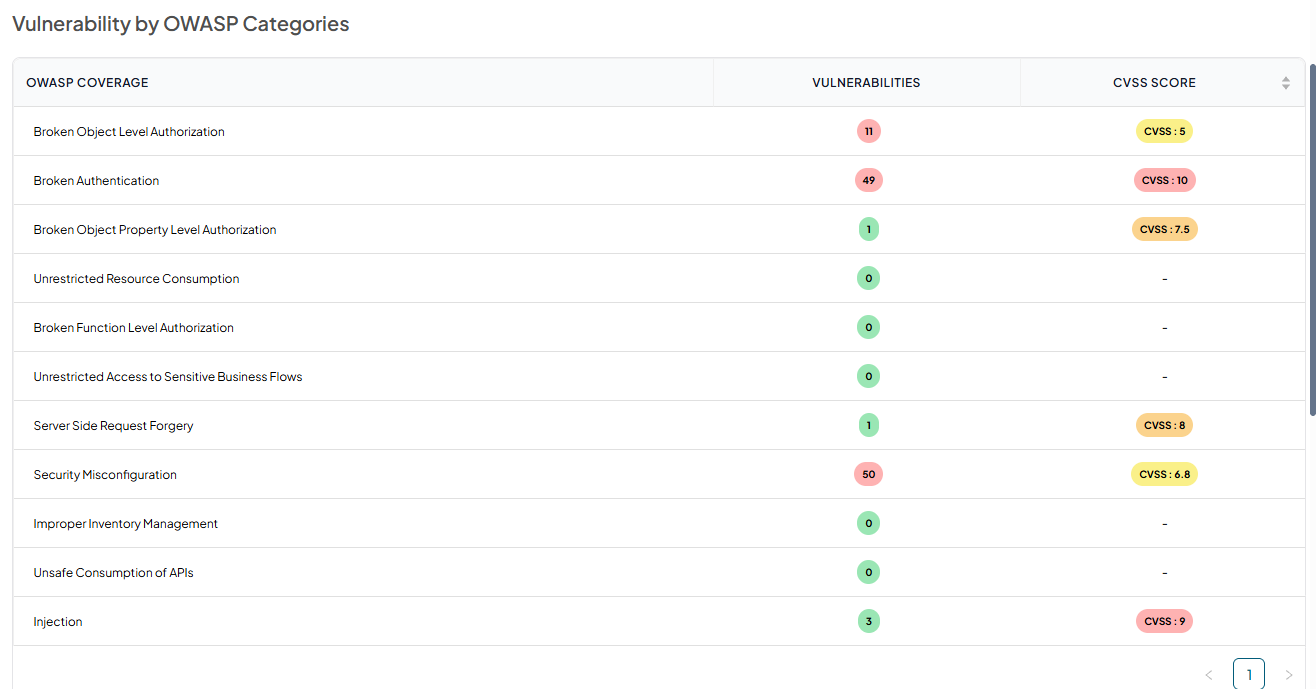Select Server Side Request Forgery row name
The height and width of the screenshot is (689, 1316).
(113, 426)
